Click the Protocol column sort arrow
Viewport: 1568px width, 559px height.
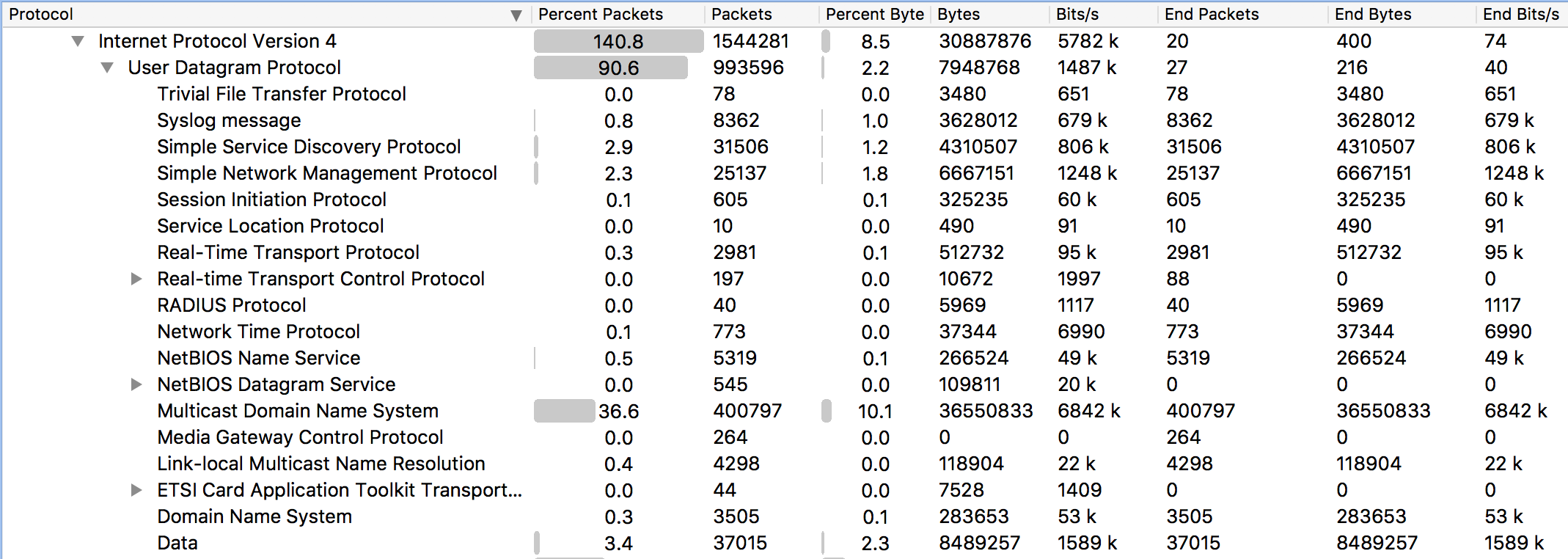click(516, 15)
